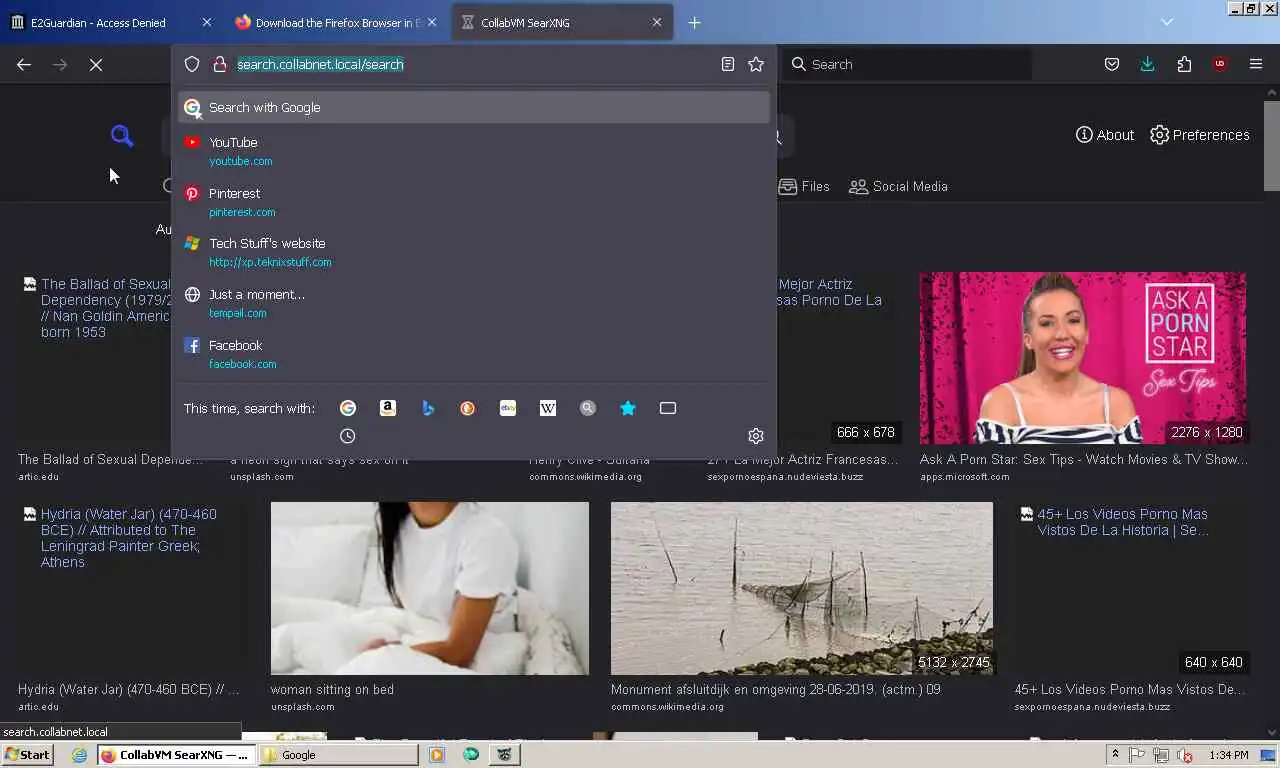Search open tabs with the tab icon
Viewport: 1280px width, 768px height.
click(668, 408)
